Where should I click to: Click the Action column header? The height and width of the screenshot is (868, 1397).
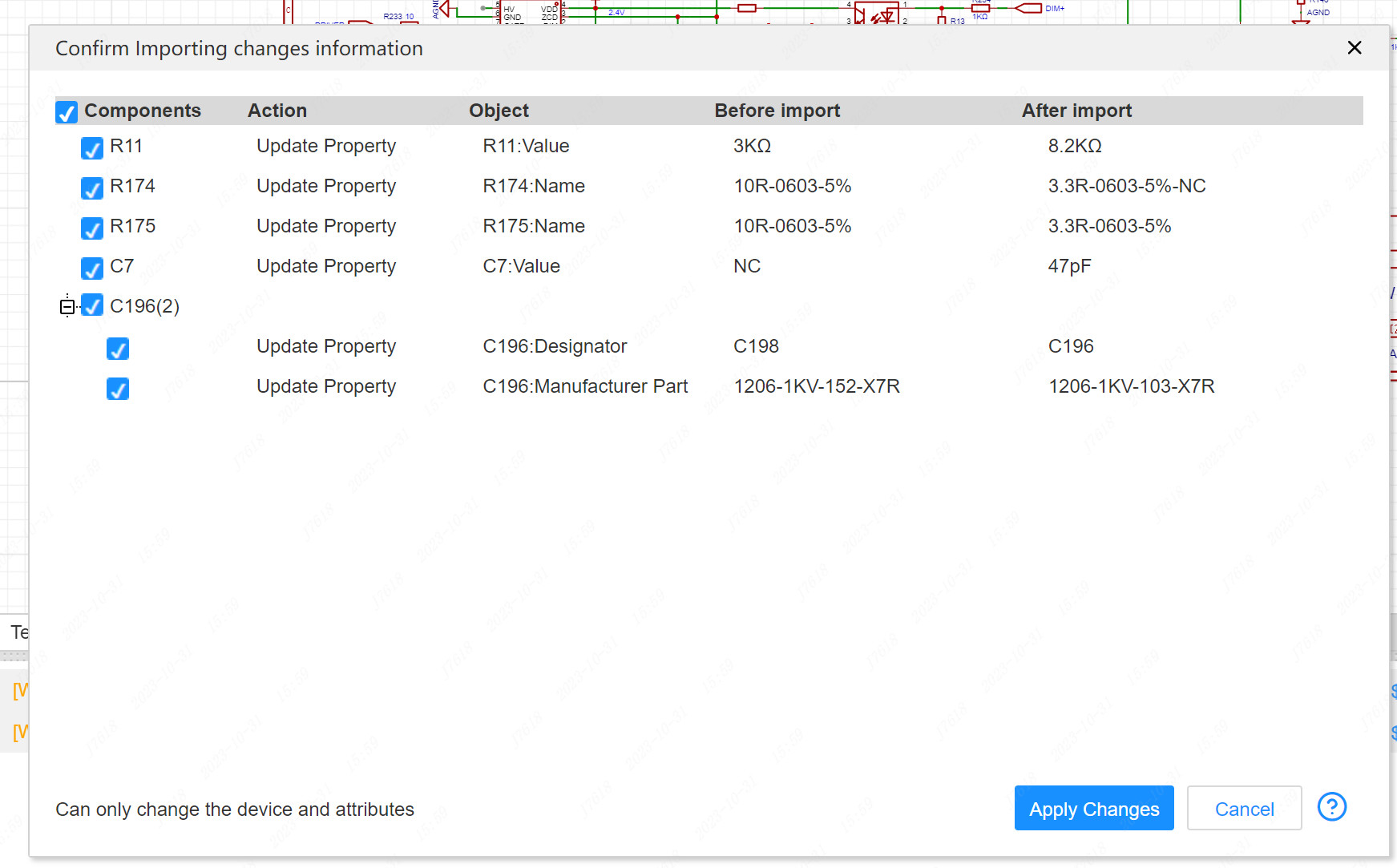click(x=277, y=111)
